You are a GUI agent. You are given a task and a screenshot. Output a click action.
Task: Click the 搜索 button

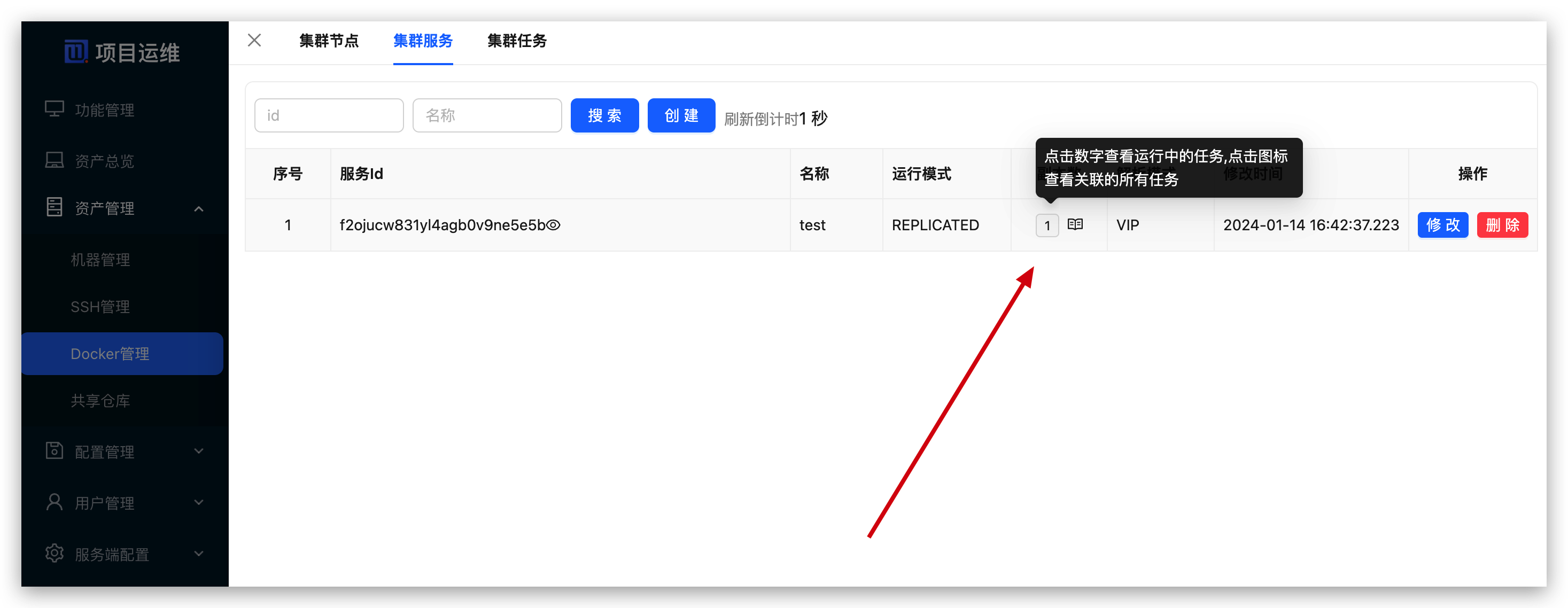tap(604, 115)
